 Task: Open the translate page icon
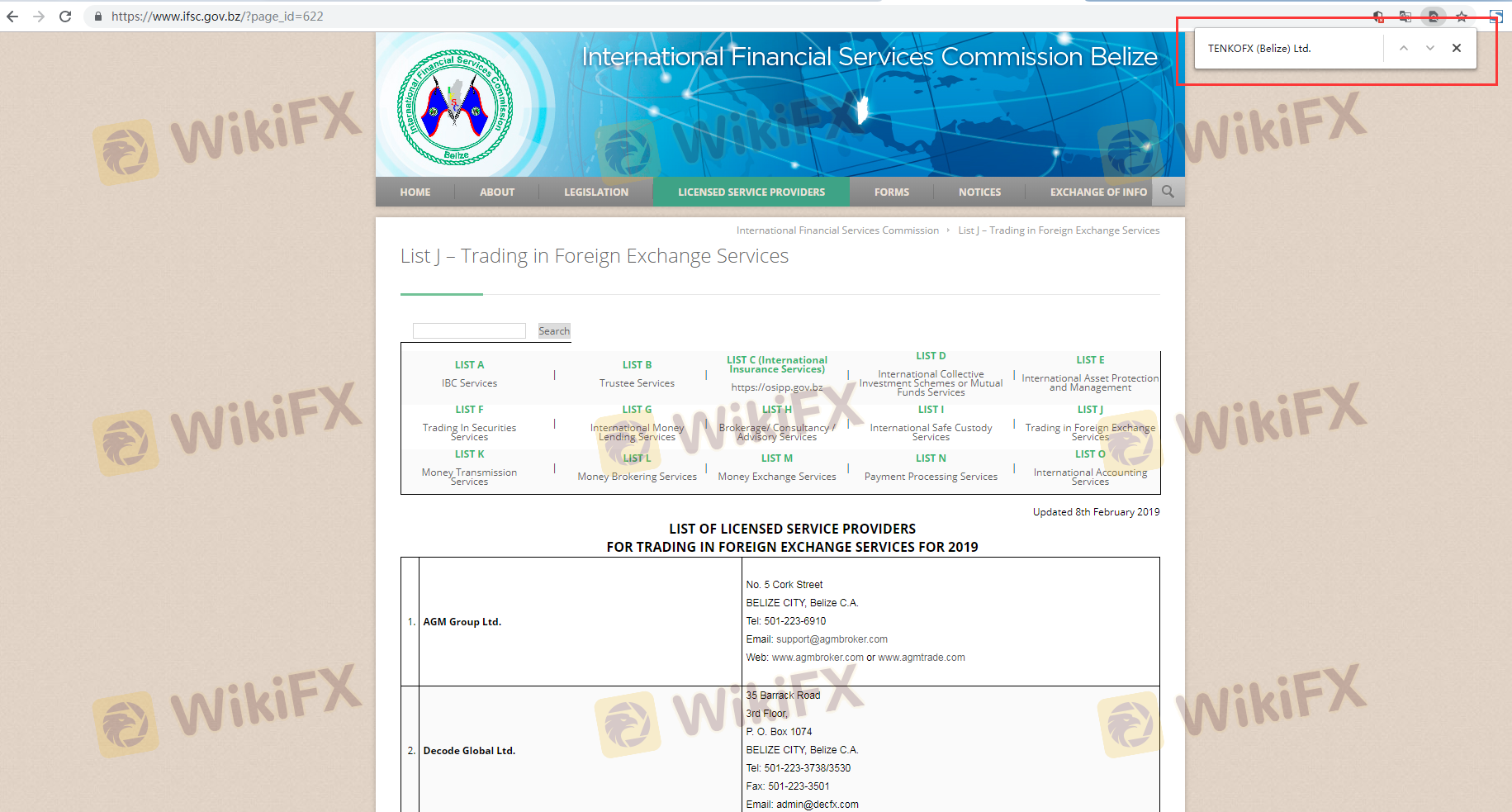[1405, 17]
